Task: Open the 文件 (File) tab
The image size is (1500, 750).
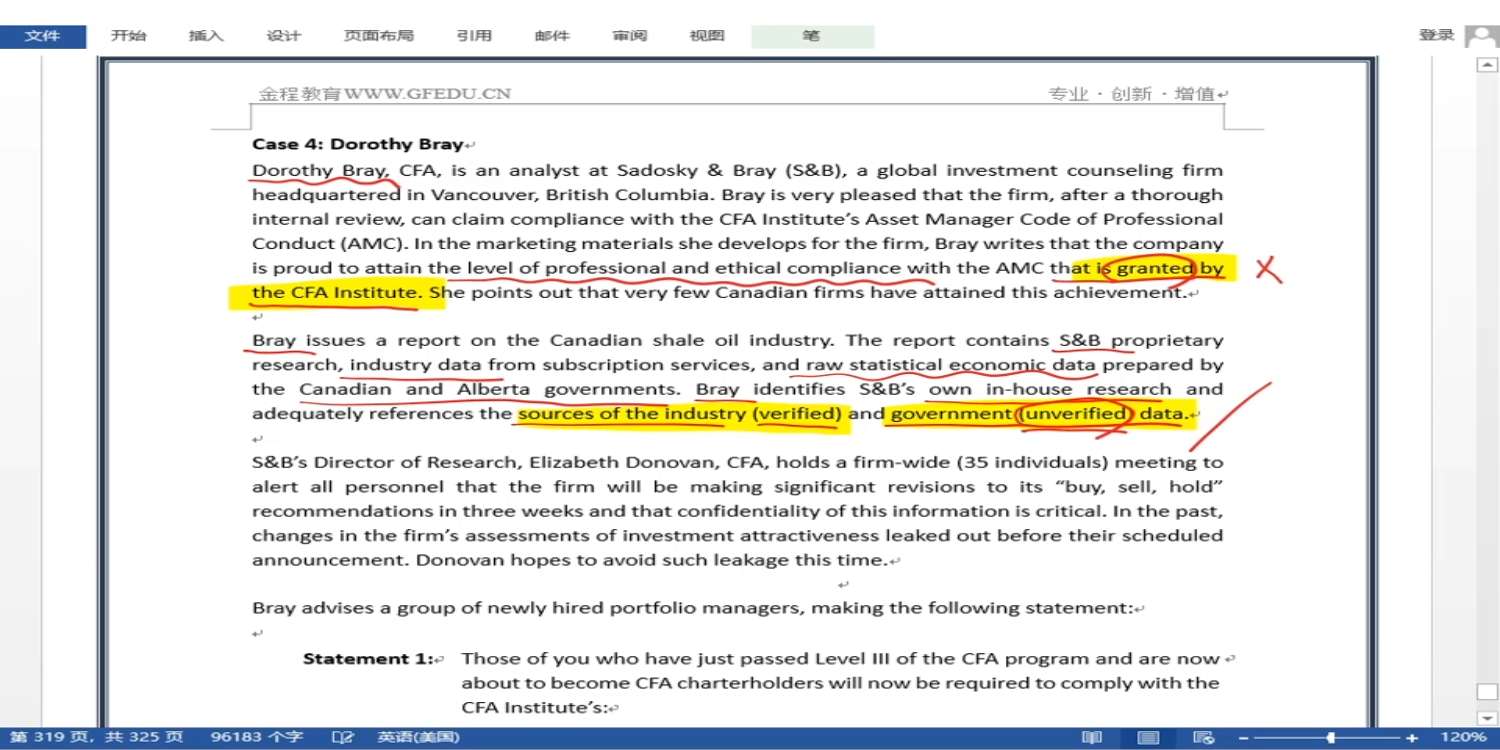Action: [42, 36]
